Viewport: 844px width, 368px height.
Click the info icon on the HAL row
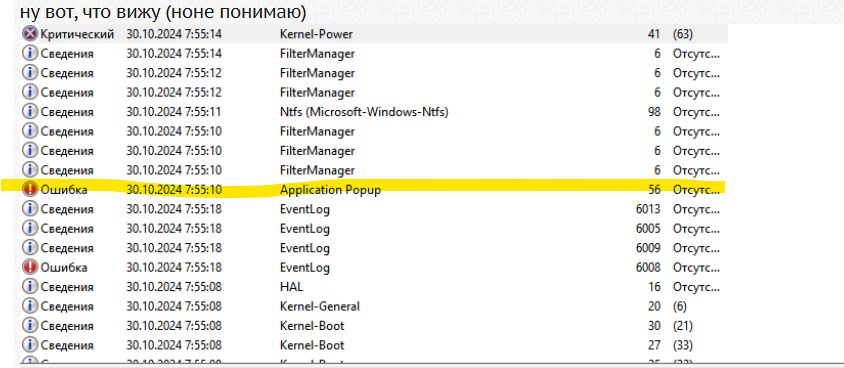pyautogui.click(x=30, y=286)
